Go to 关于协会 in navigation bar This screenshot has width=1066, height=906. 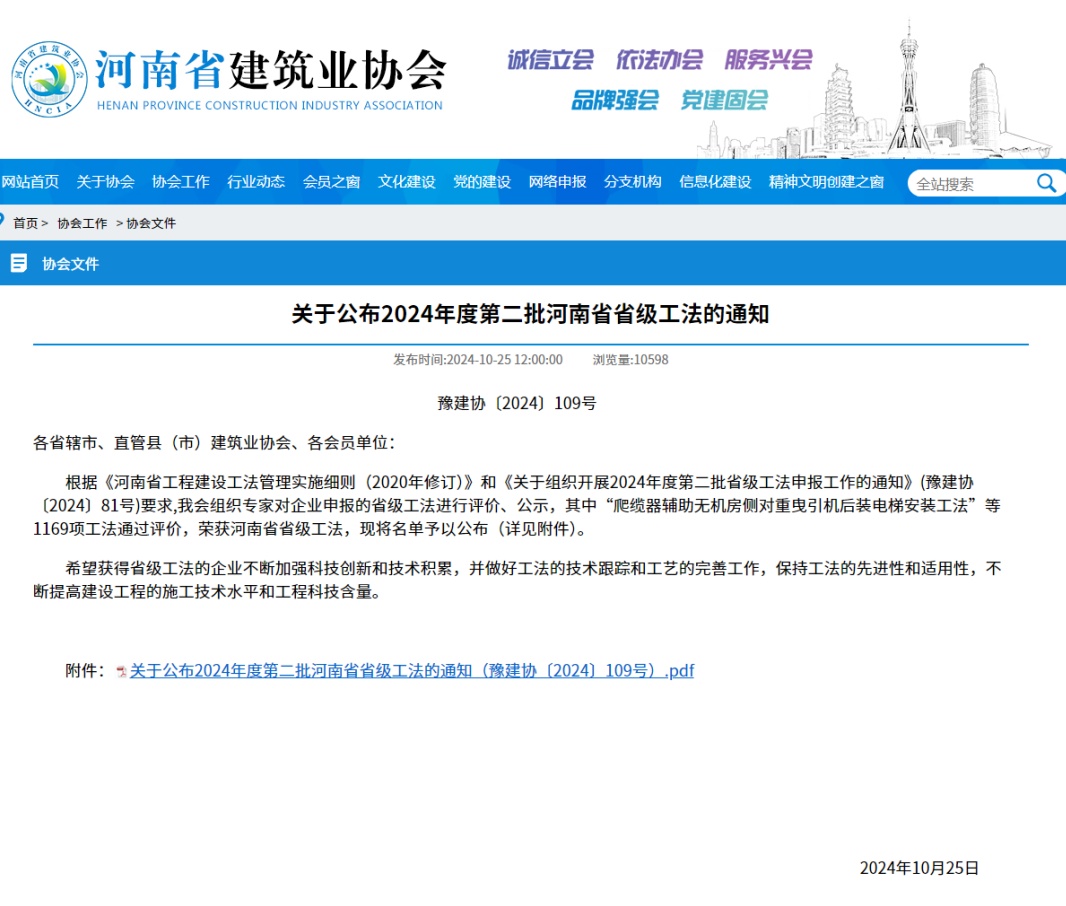(105, 182)
